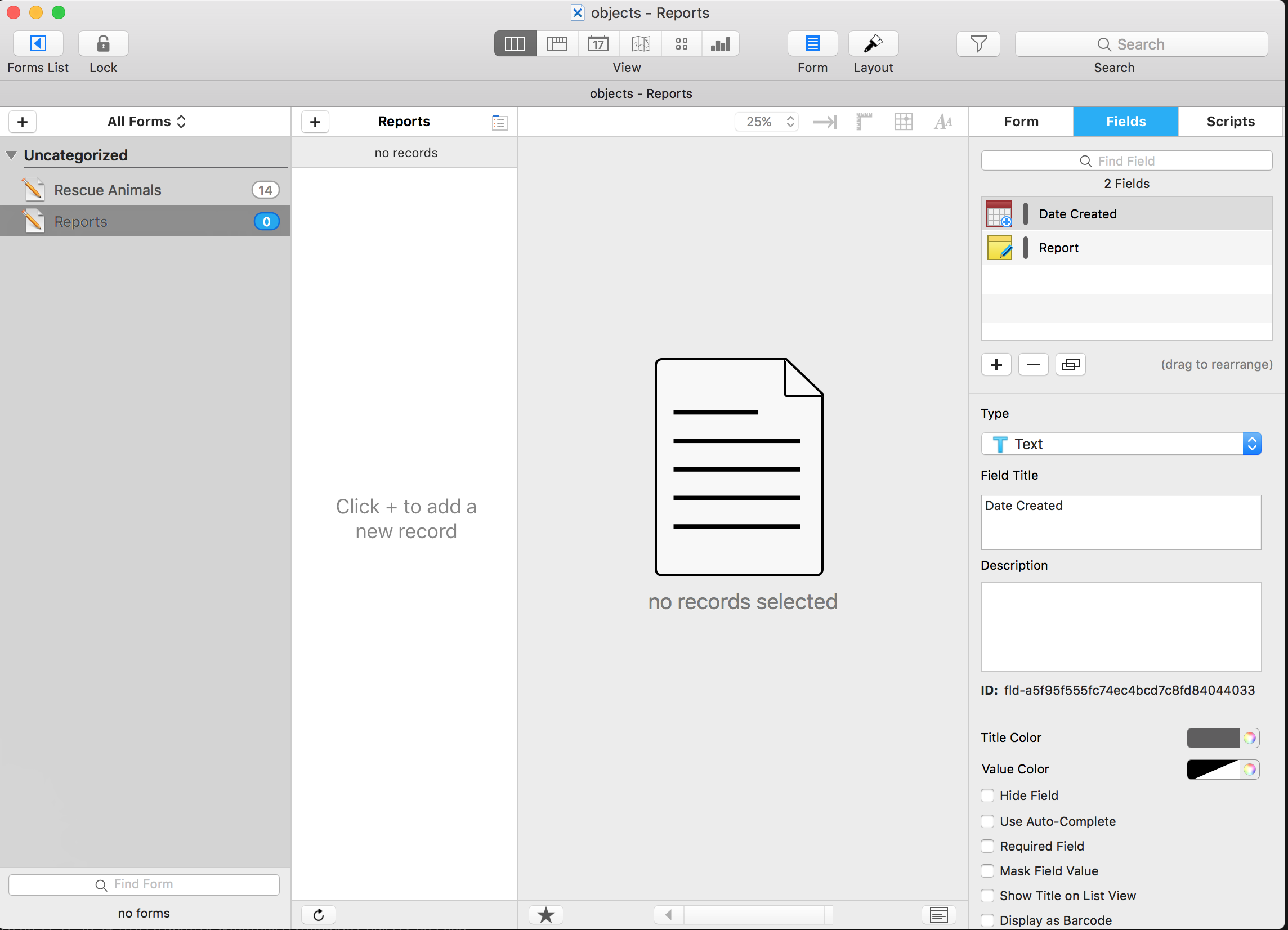The height and width of the screenshot is (930, 1288).
Task: Click the Lock icon in toolbar
Action: pos(103,44)
